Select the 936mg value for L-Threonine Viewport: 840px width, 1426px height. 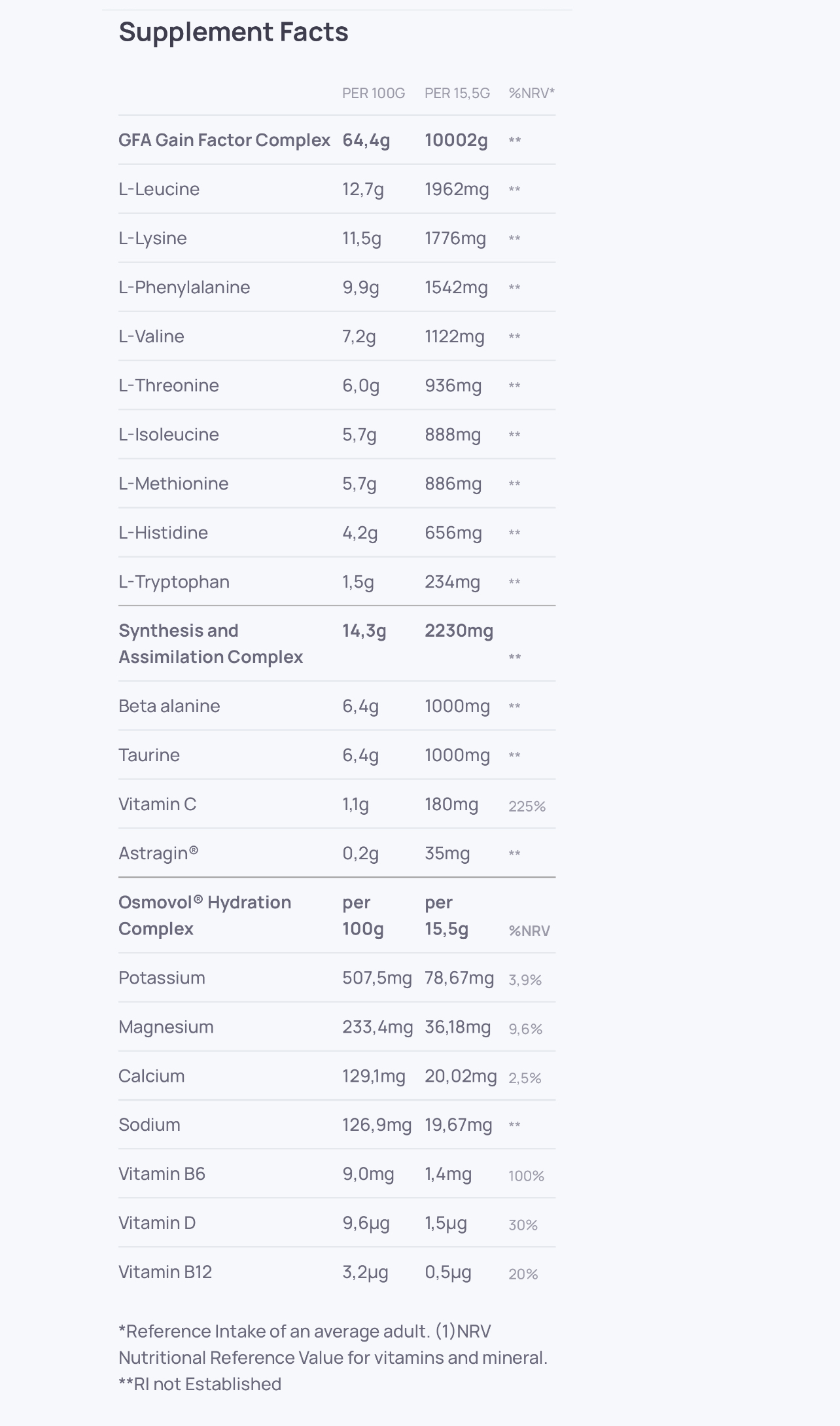click(x=453, y=385)
